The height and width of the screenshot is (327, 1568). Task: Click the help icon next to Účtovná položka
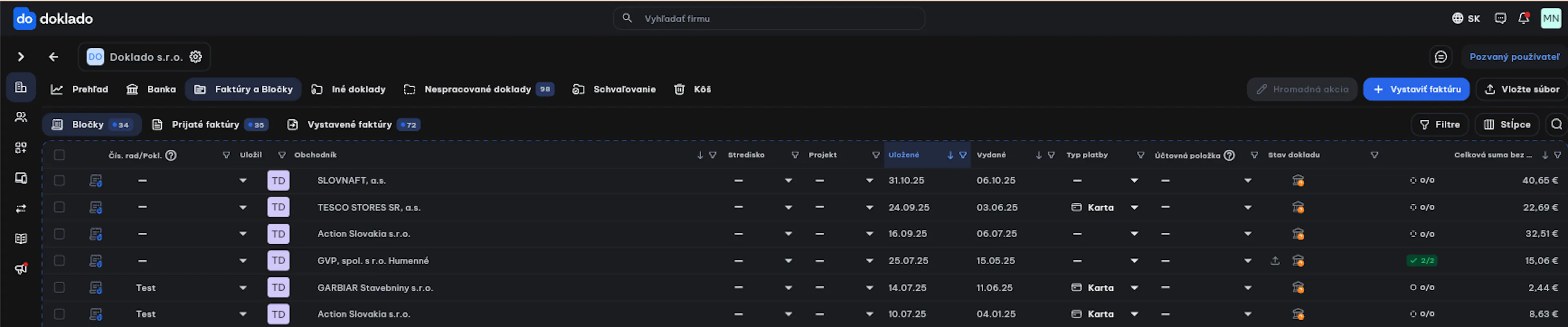1229,155
